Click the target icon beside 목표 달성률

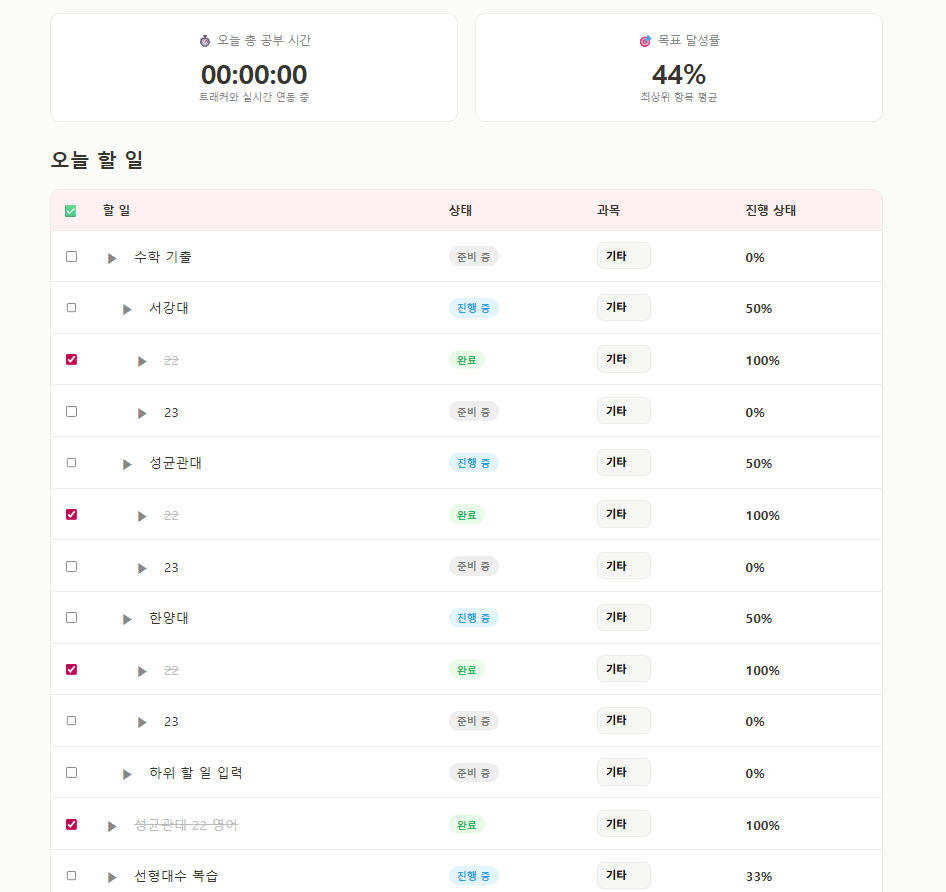[645, 41]
